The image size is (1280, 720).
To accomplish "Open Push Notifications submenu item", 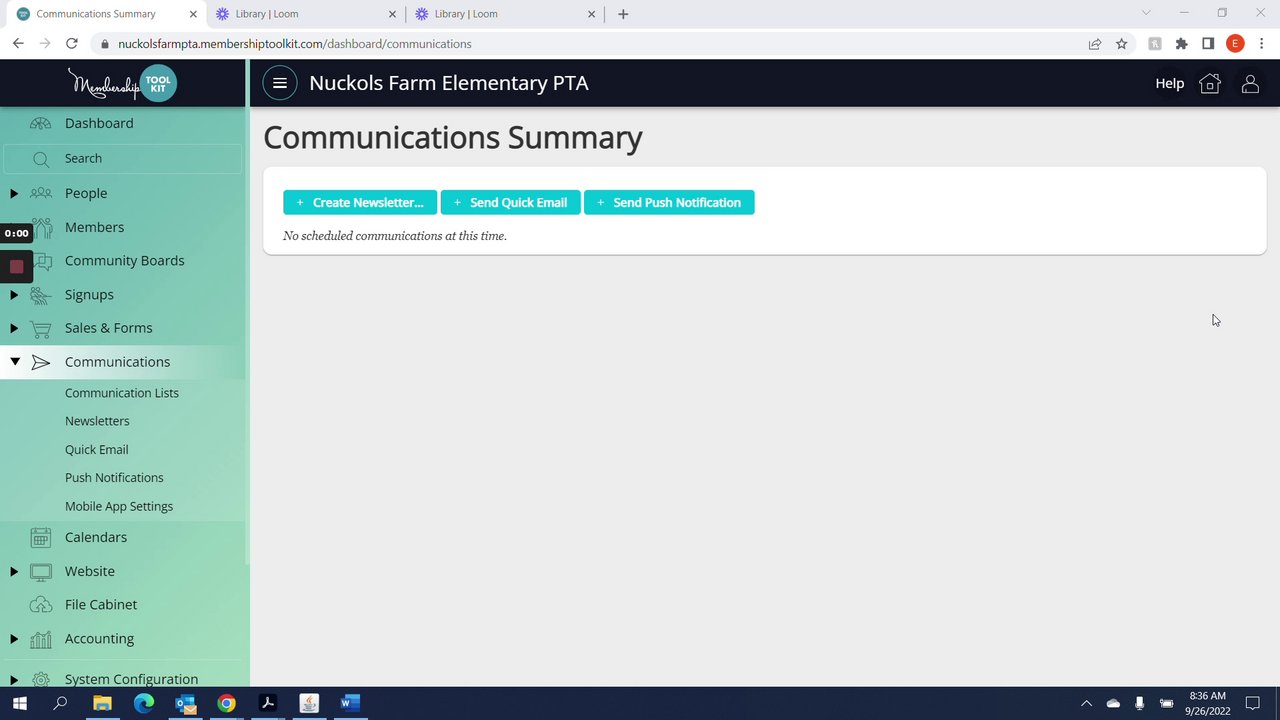I will (x=114, y=478).
